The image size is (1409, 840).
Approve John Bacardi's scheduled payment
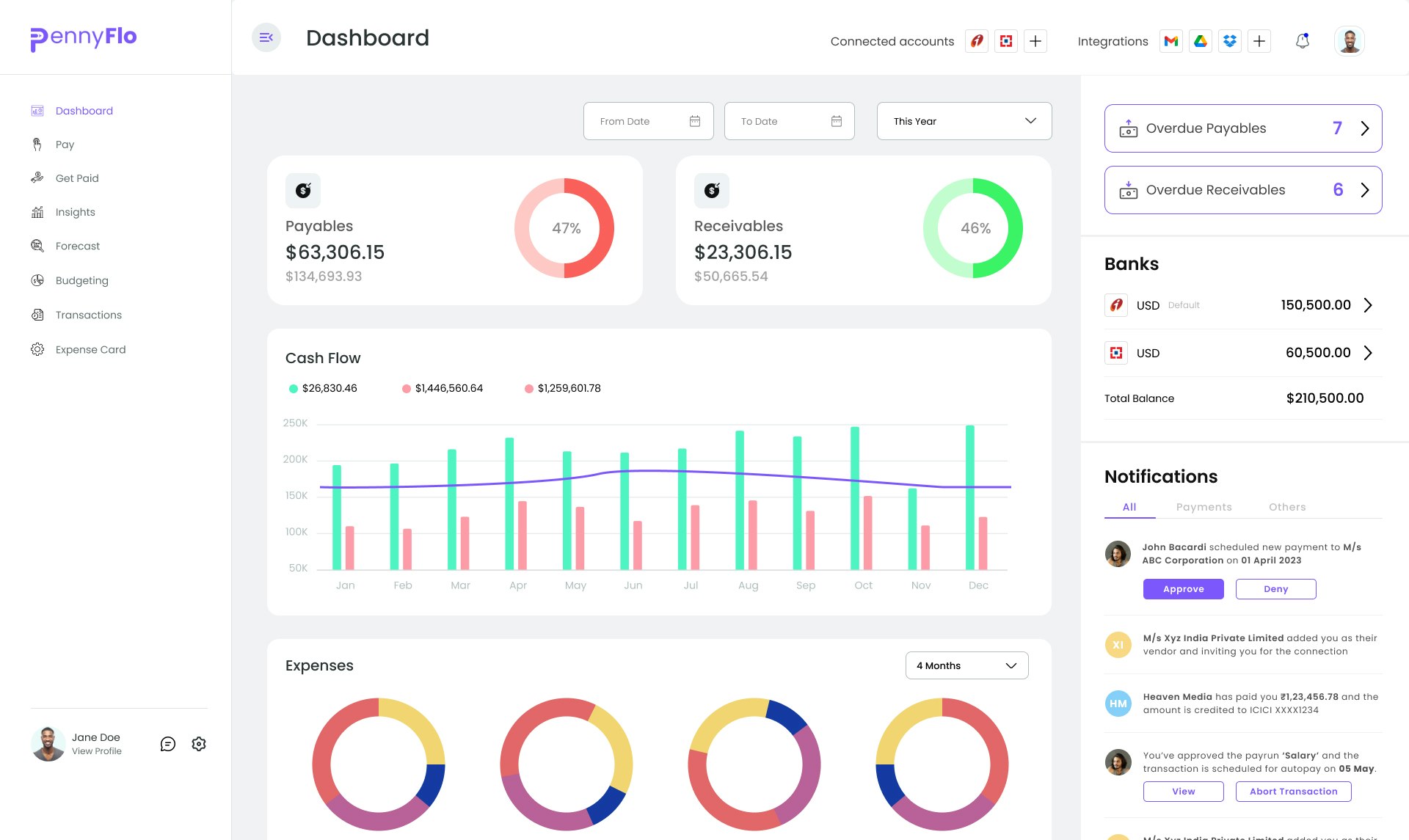1183,589
